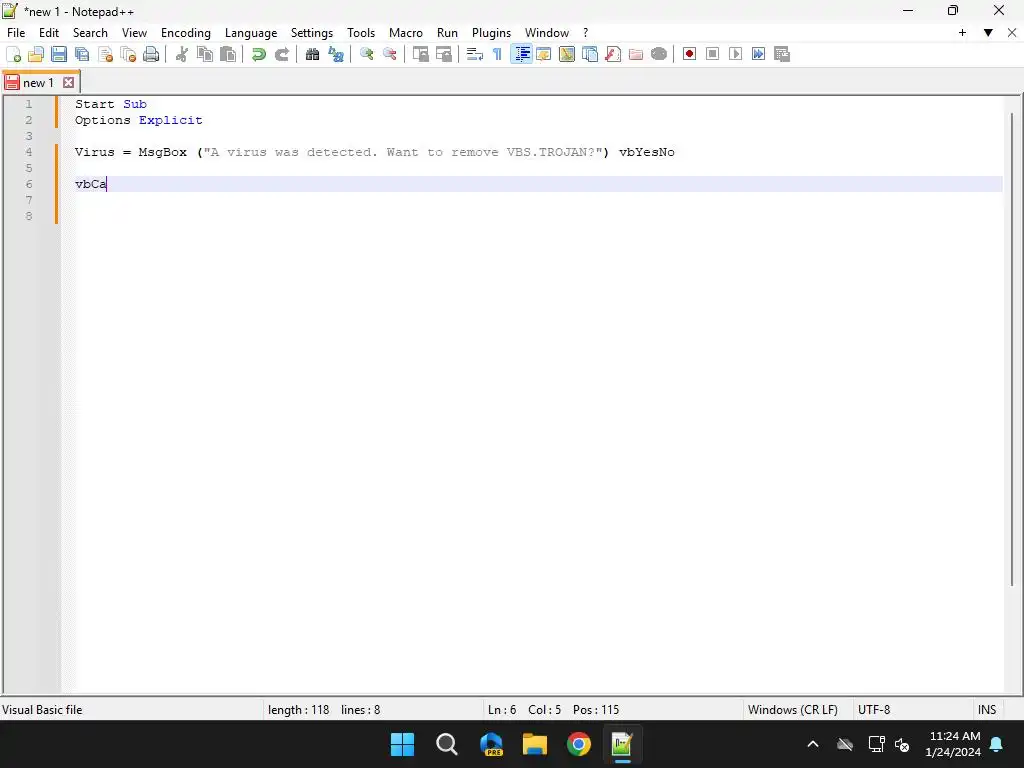Open the Macro menu
The height and width of the screenshot is (768, 1024).
406,33
